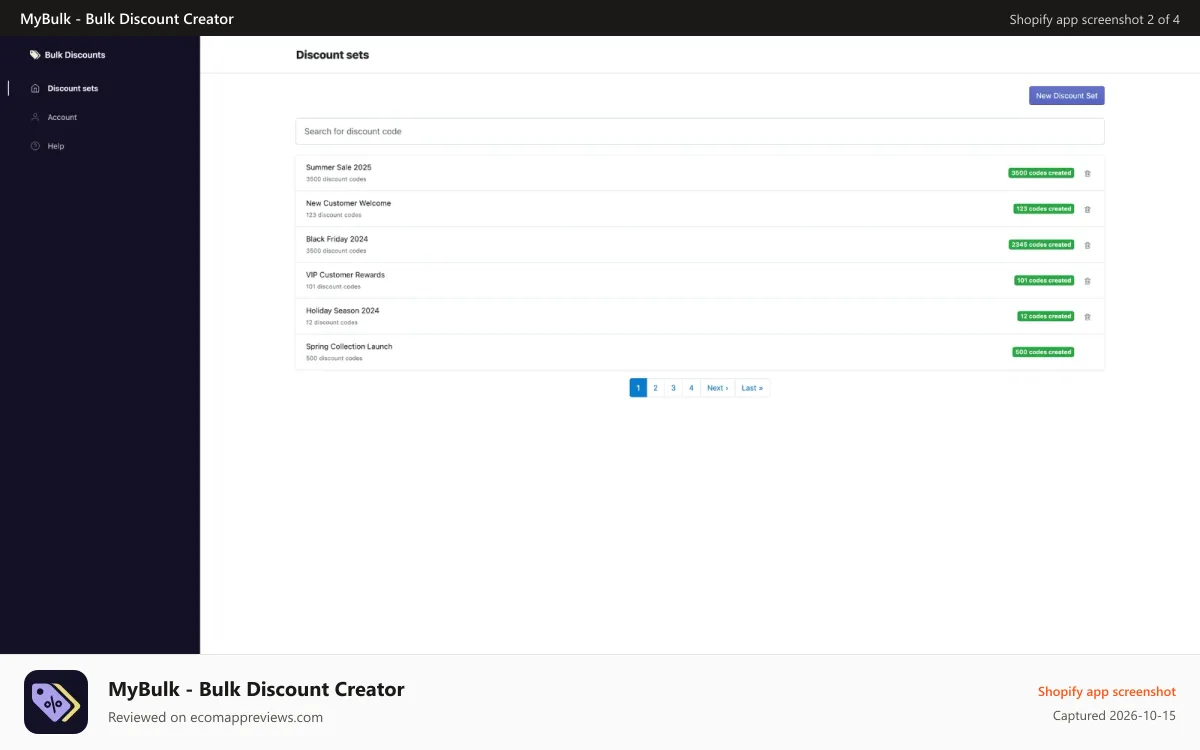1200x750 pixels.
Task: Go to pagination page 3
Action: [673, 388]
